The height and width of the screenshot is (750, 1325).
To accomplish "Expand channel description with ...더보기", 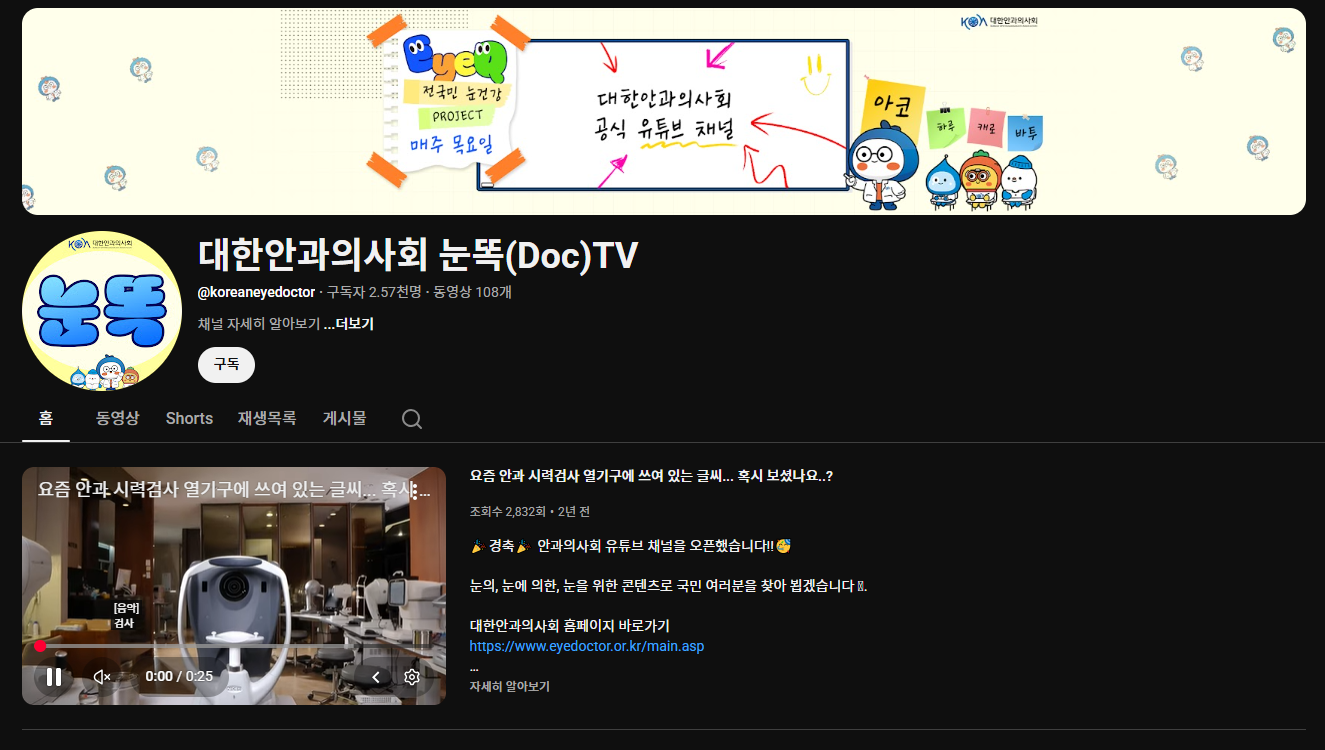I will [349, 324].
